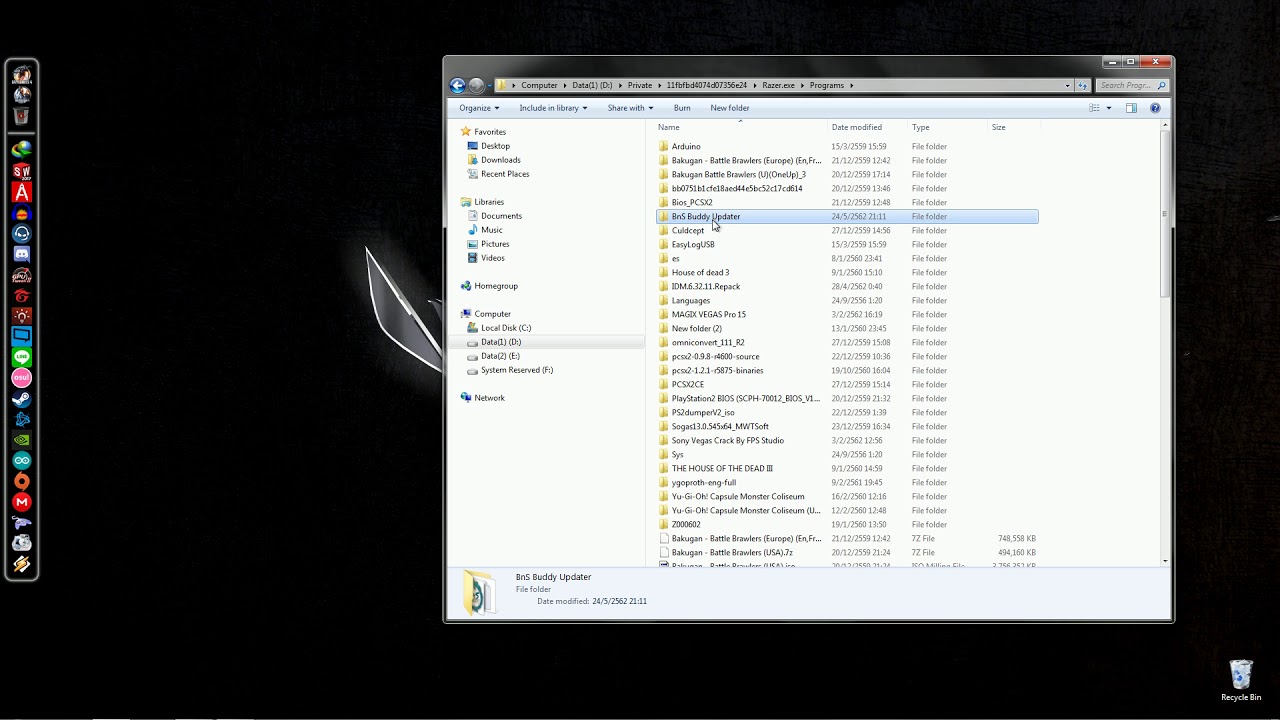
Task: Go forward using the Explorer forward arrow
Action: (476, 85)
